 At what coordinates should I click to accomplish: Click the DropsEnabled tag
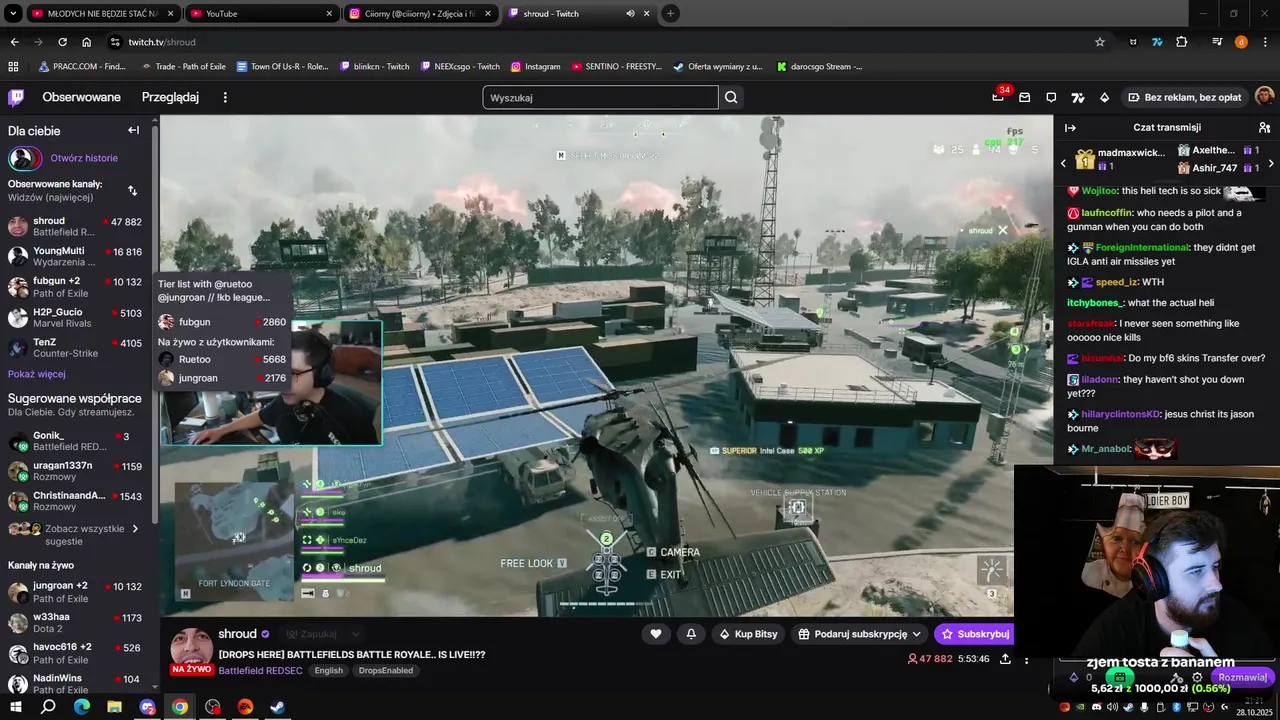click(x=386, y=671)
